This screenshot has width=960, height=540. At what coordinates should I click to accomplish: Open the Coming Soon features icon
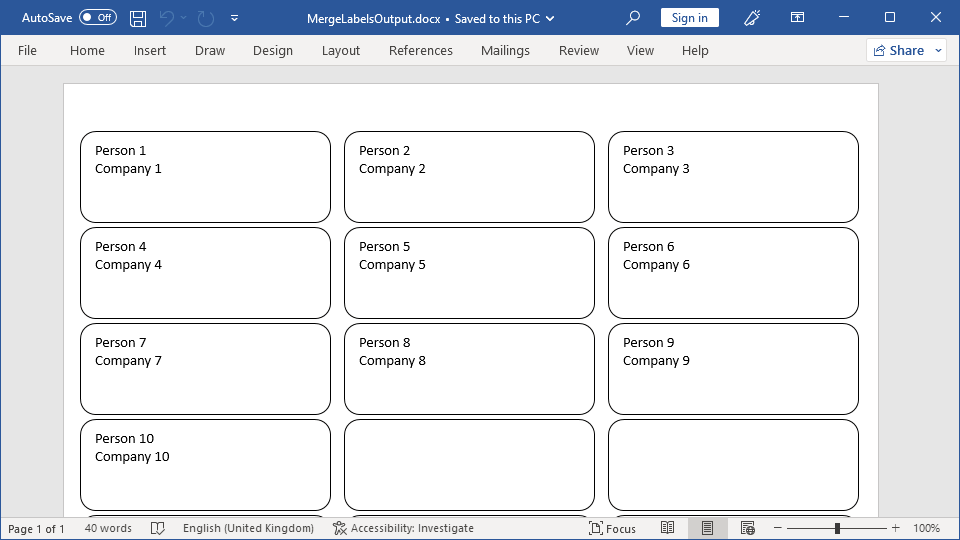[x=753, y=18]
